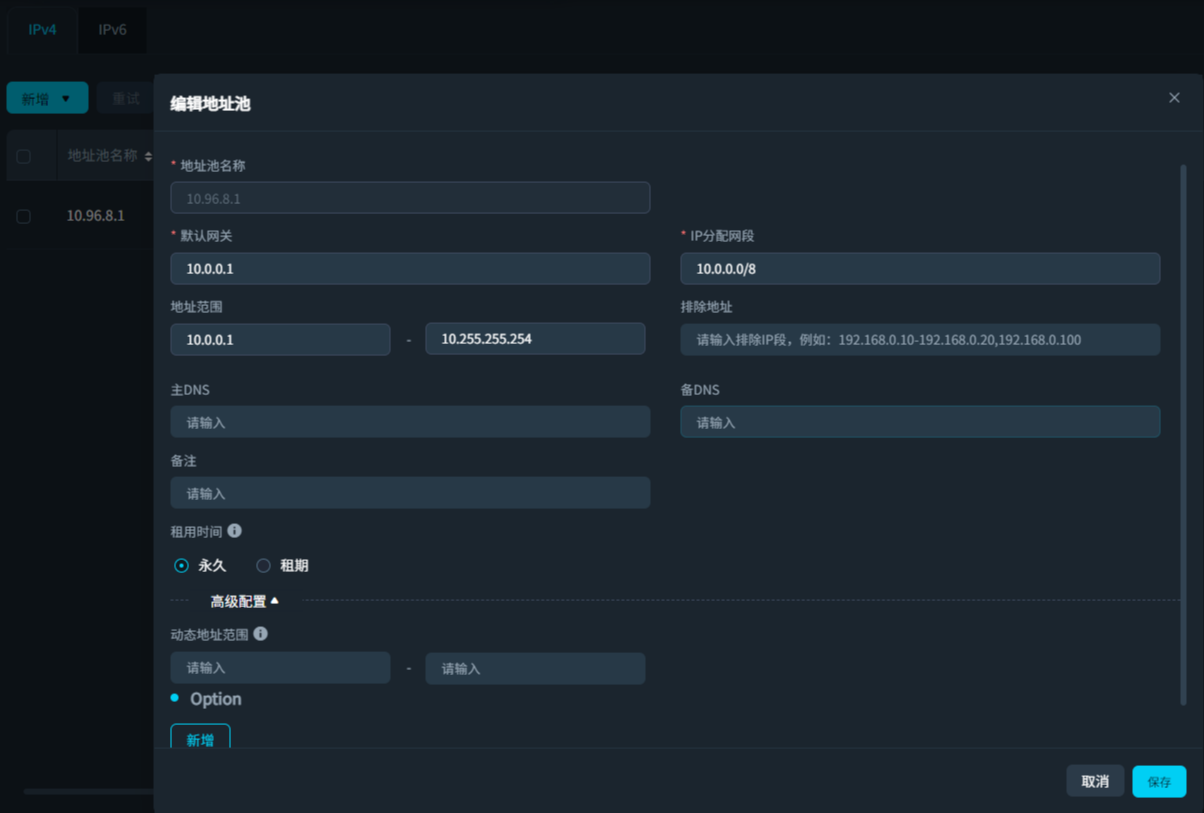Image resolution: width=1204 pixels, height=813 pixels.
Task: Select the 永久 radio button
Action: click(181, 566)
